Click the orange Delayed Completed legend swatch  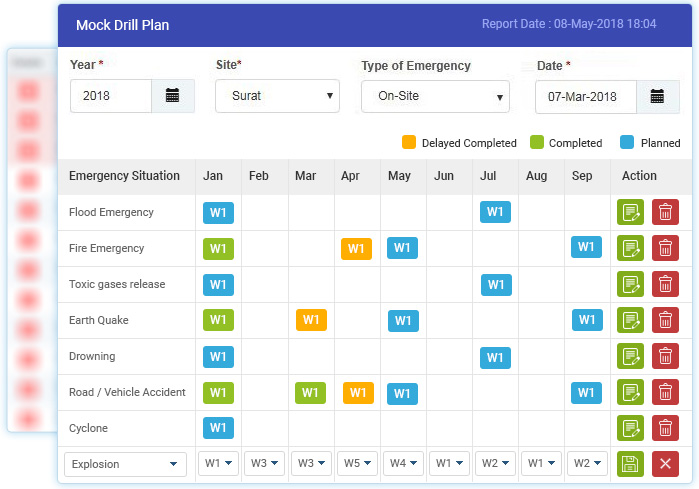[408, 142]
